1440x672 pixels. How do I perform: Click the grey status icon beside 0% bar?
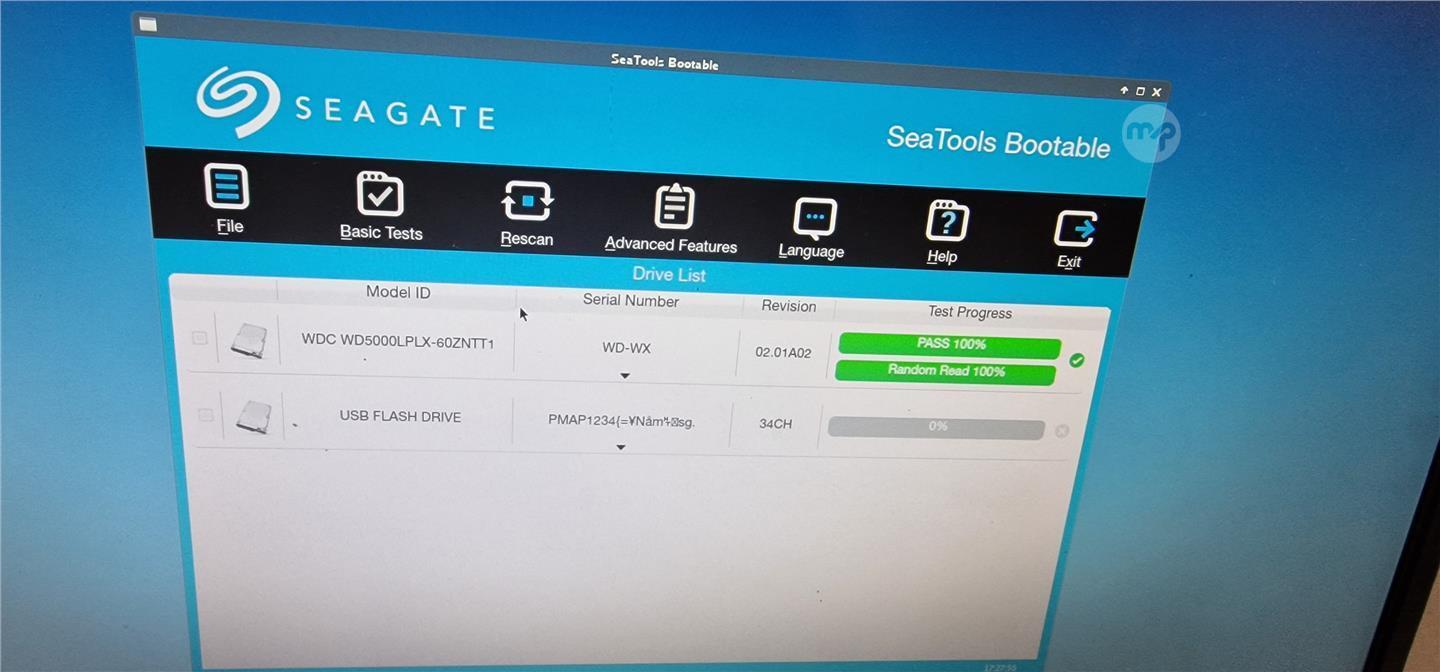pos(1062,431)
